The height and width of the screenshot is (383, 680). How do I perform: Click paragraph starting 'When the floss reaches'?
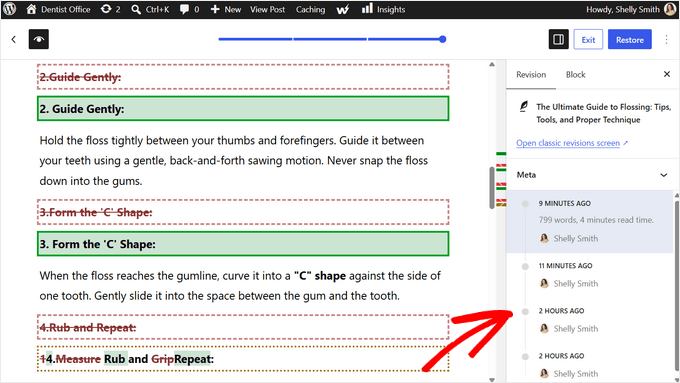tap(241, 286)
